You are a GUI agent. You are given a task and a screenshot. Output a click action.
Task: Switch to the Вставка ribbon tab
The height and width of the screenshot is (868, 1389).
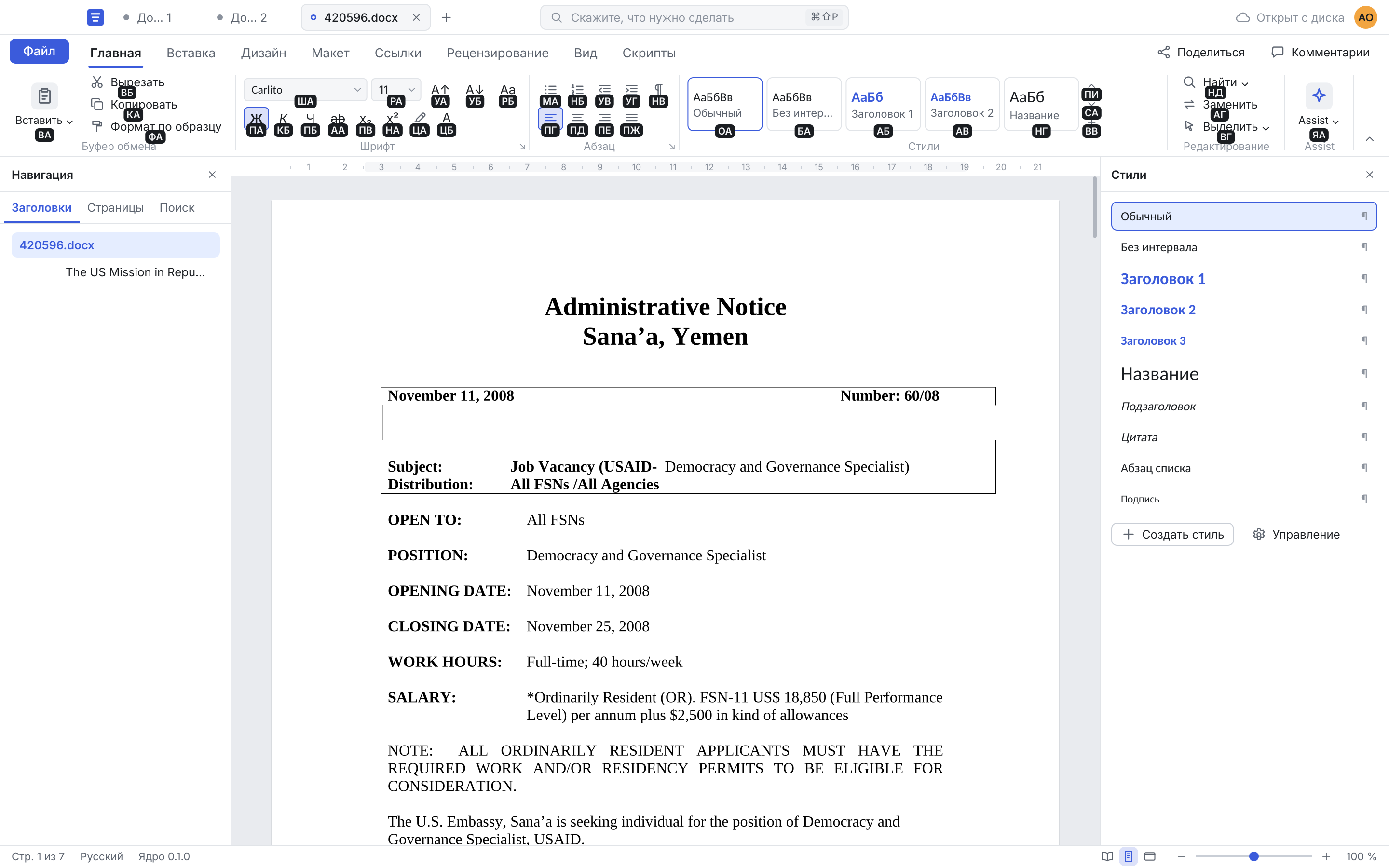click(x=191, y=53)
